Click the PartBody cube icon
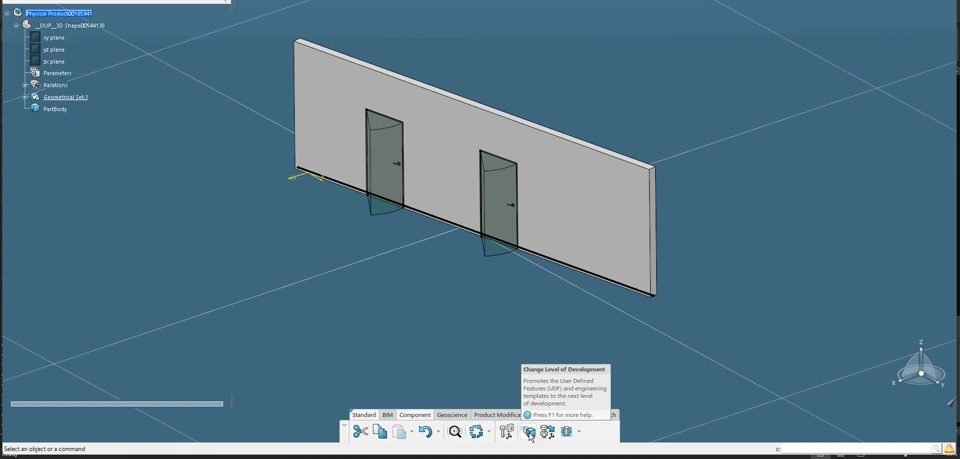Viewport: 960px width, 459px height. point(36,108)
